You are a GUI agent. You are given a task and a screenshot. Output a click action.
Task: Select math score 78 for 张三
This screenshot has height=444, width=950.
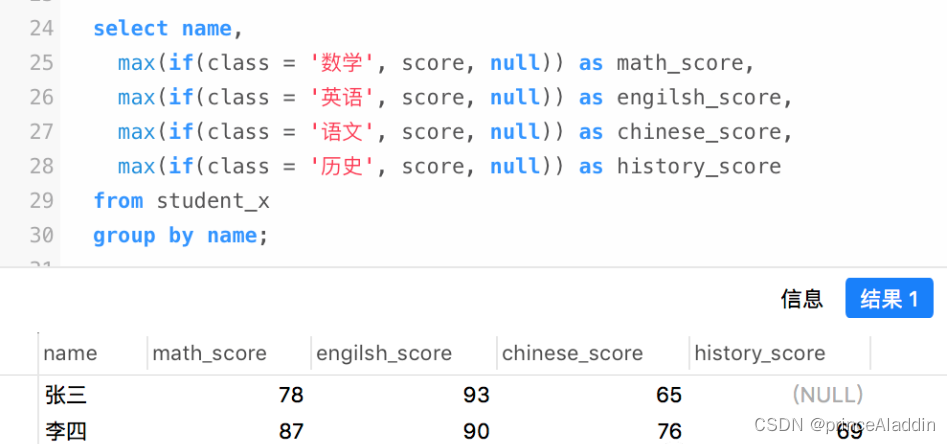(291, 396)
